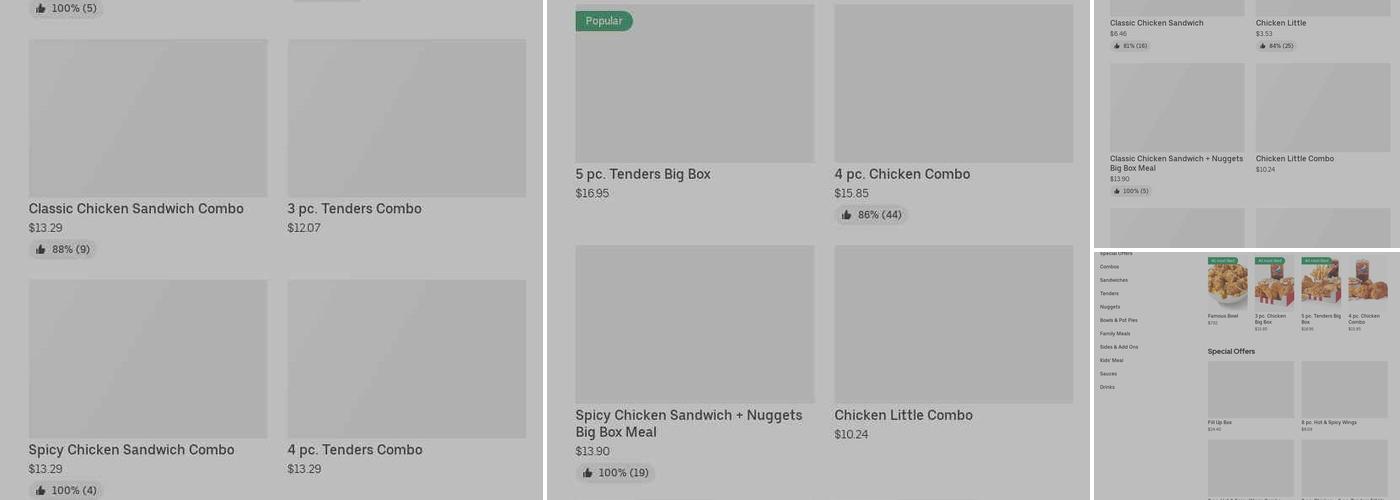This screenshot has width=1400, height=500.
Task: Open the Famous Bowl product photo
Action: (x=1227, y=284)
